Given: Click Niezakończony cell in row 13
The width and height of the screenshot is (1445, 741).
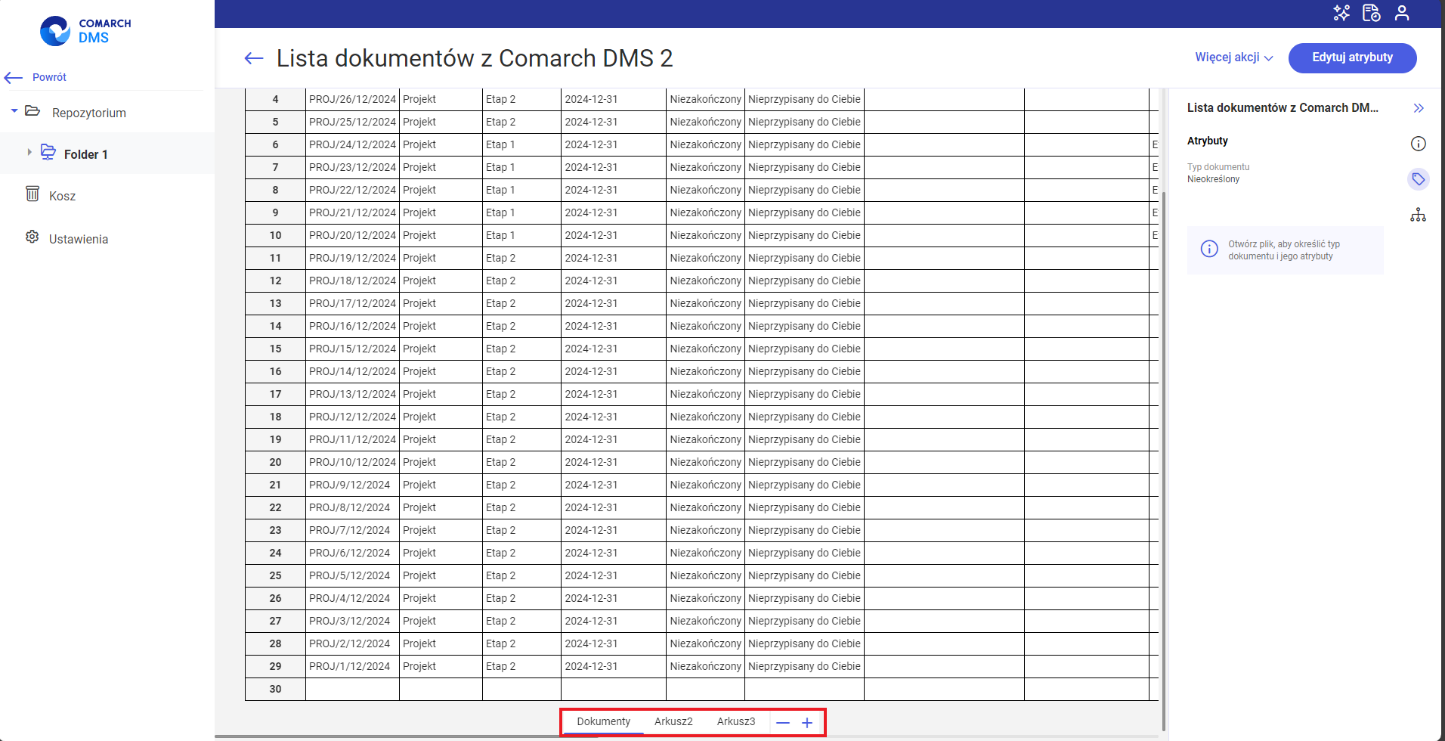Looking at the screenshot, I should (705, 303).
